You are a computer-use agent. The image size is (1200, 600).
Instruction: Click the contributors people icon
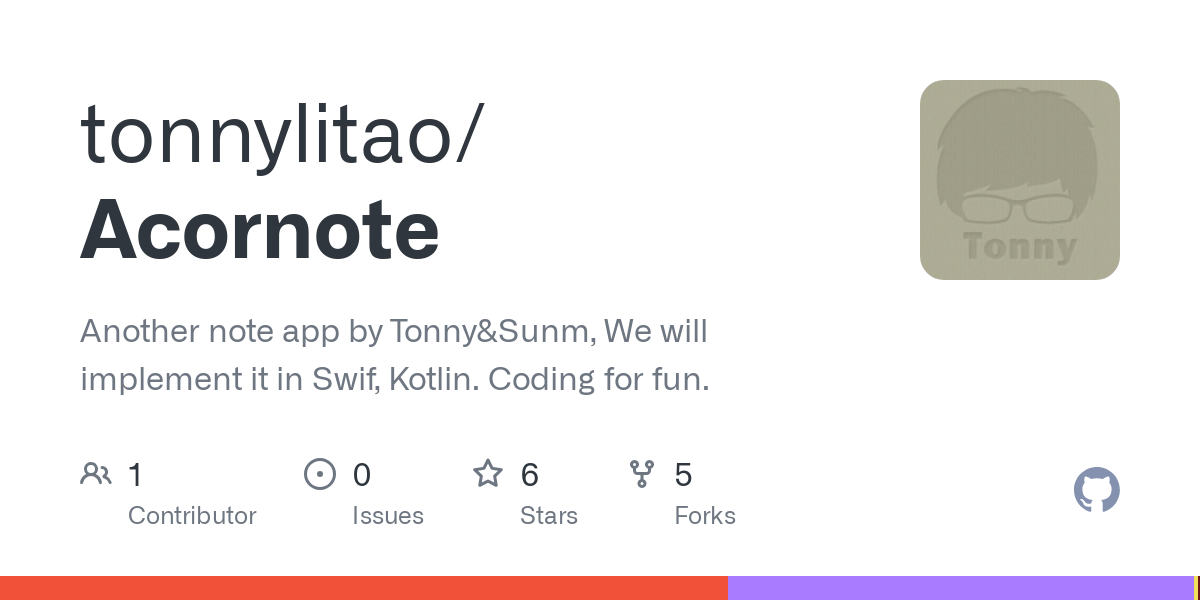(96, 474)
